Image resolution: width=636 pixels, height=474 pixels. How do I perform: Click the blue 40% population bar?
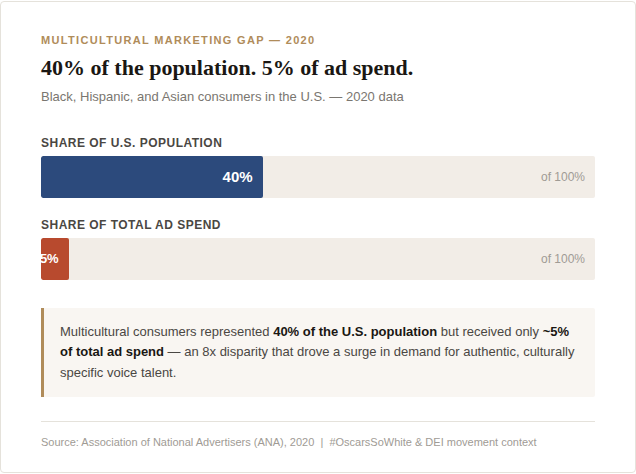click(152, 177)
